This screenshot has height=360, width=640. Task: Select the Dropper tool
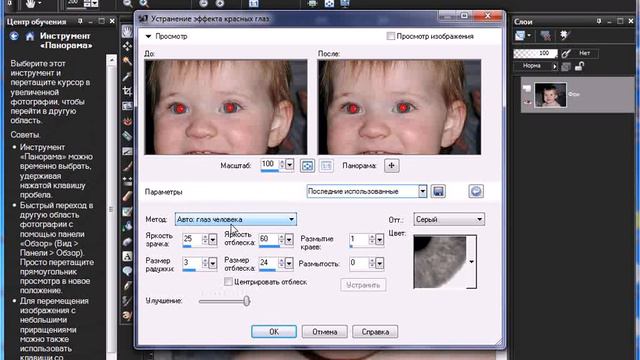point(127,76)
